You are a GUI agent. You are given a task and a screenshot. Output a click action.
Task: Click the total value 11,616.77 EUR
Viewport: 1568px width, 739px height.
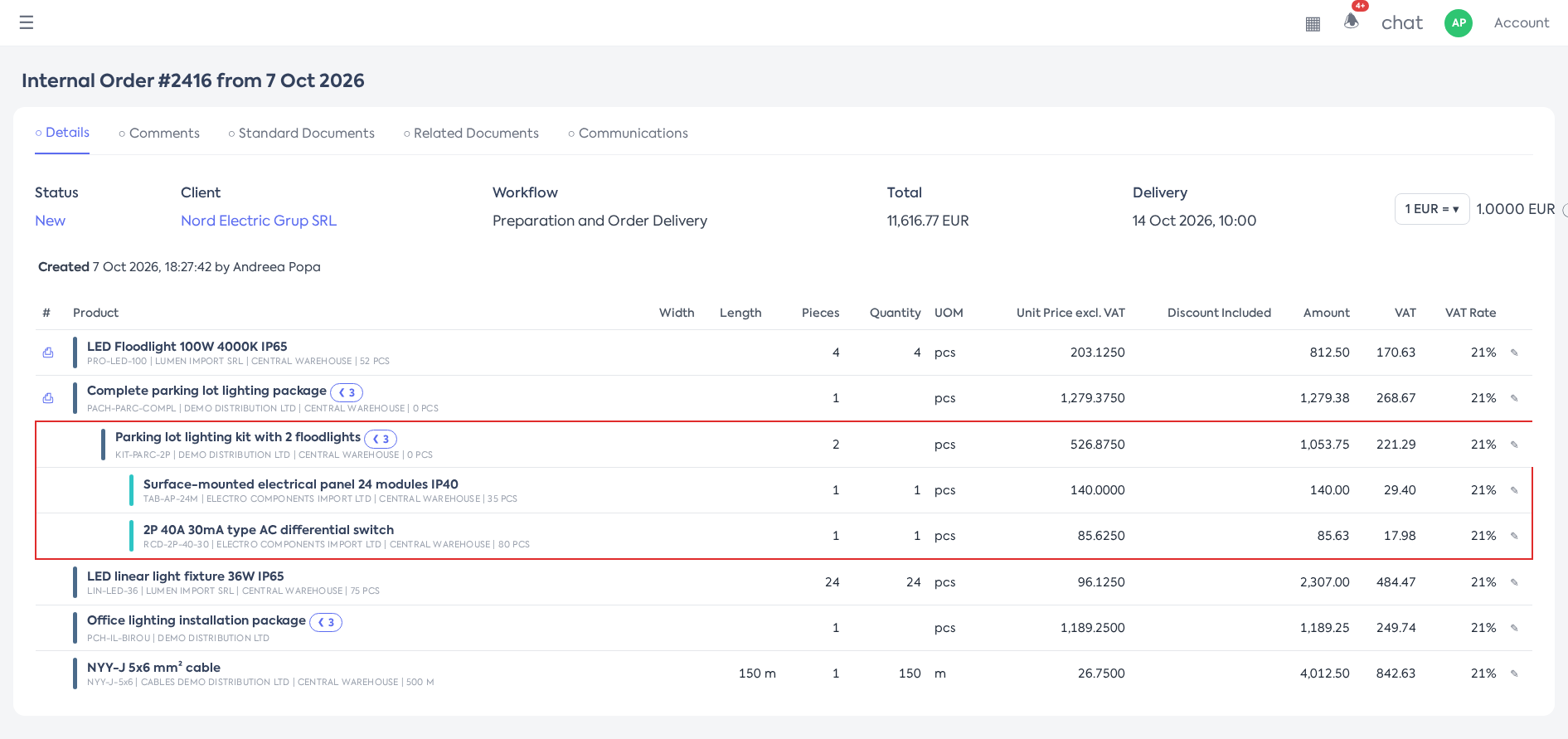click(928, 221)
